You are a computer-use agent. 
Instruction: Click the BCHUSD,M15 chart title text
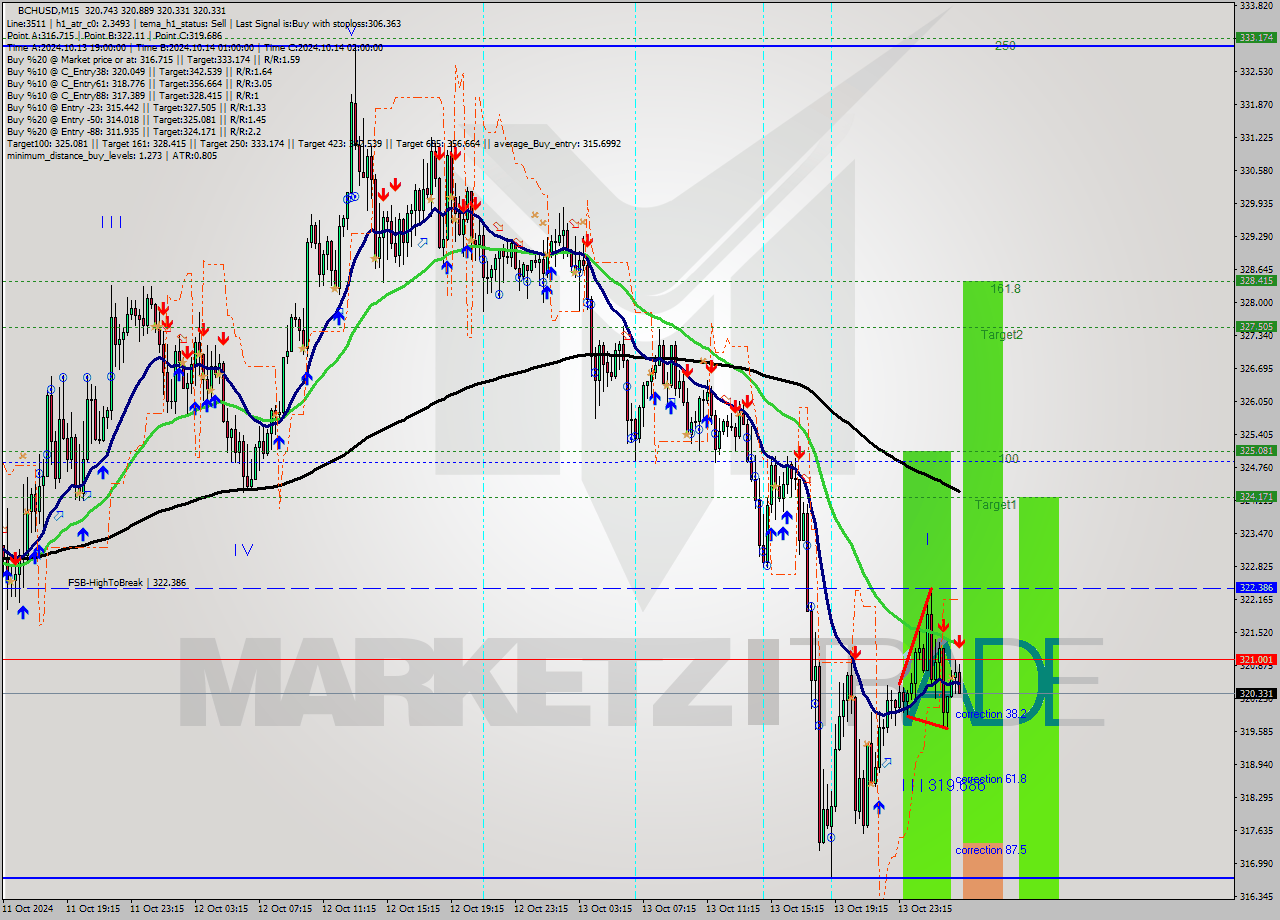(x=47, y=10)
